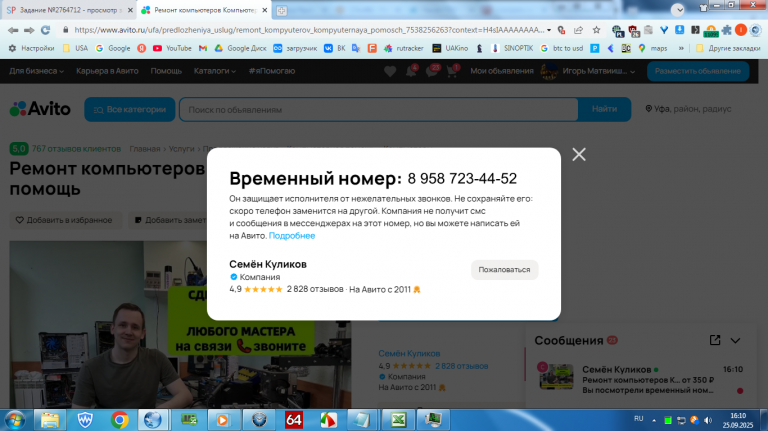This screenshot has height=431, width=768.
Task: Switch to the Задание №2764712 tab
Action: tap(68, 10)
